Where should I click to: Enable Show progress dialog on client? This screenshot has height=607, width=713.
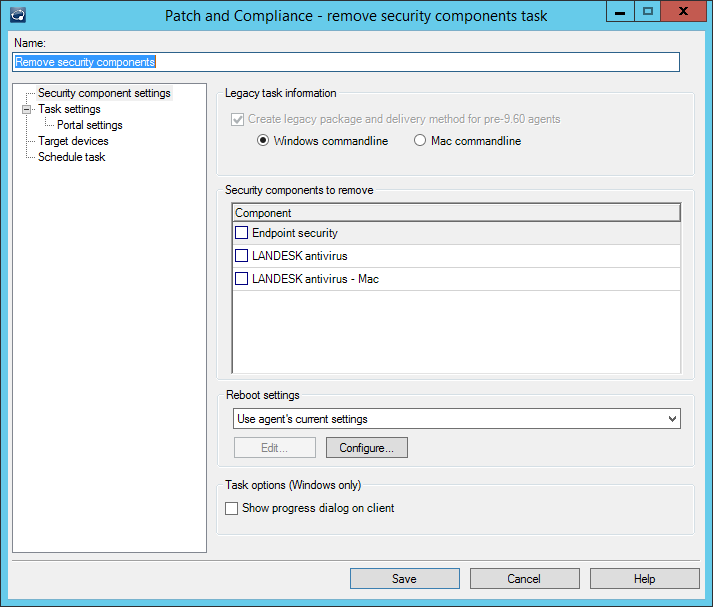(231, 508)
